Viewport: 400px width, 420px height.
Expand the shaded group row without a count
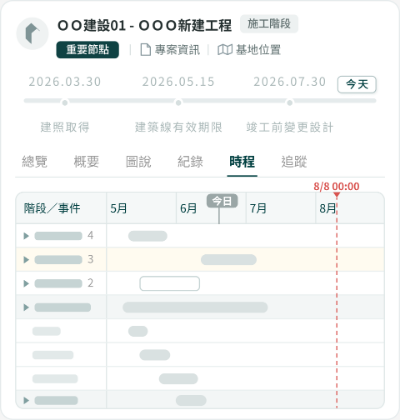point(26,307)
